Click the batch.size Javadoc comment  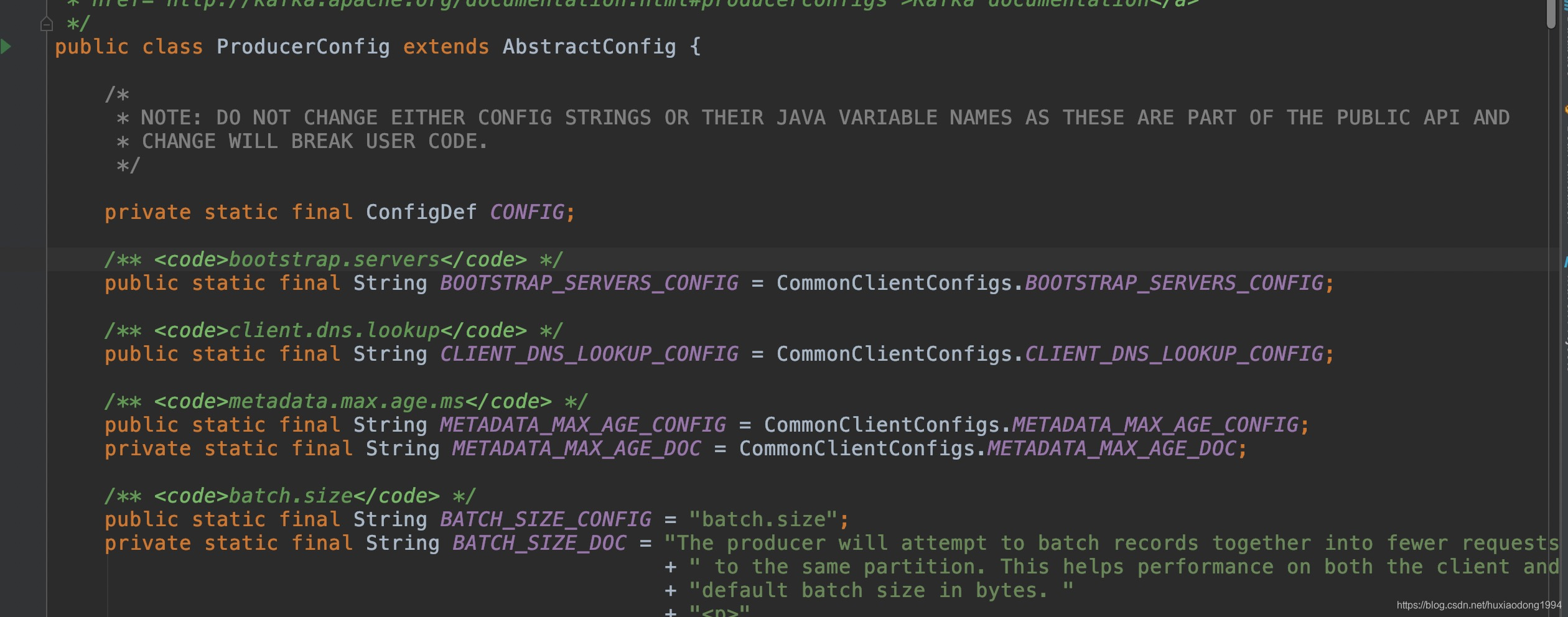point(291,496)
